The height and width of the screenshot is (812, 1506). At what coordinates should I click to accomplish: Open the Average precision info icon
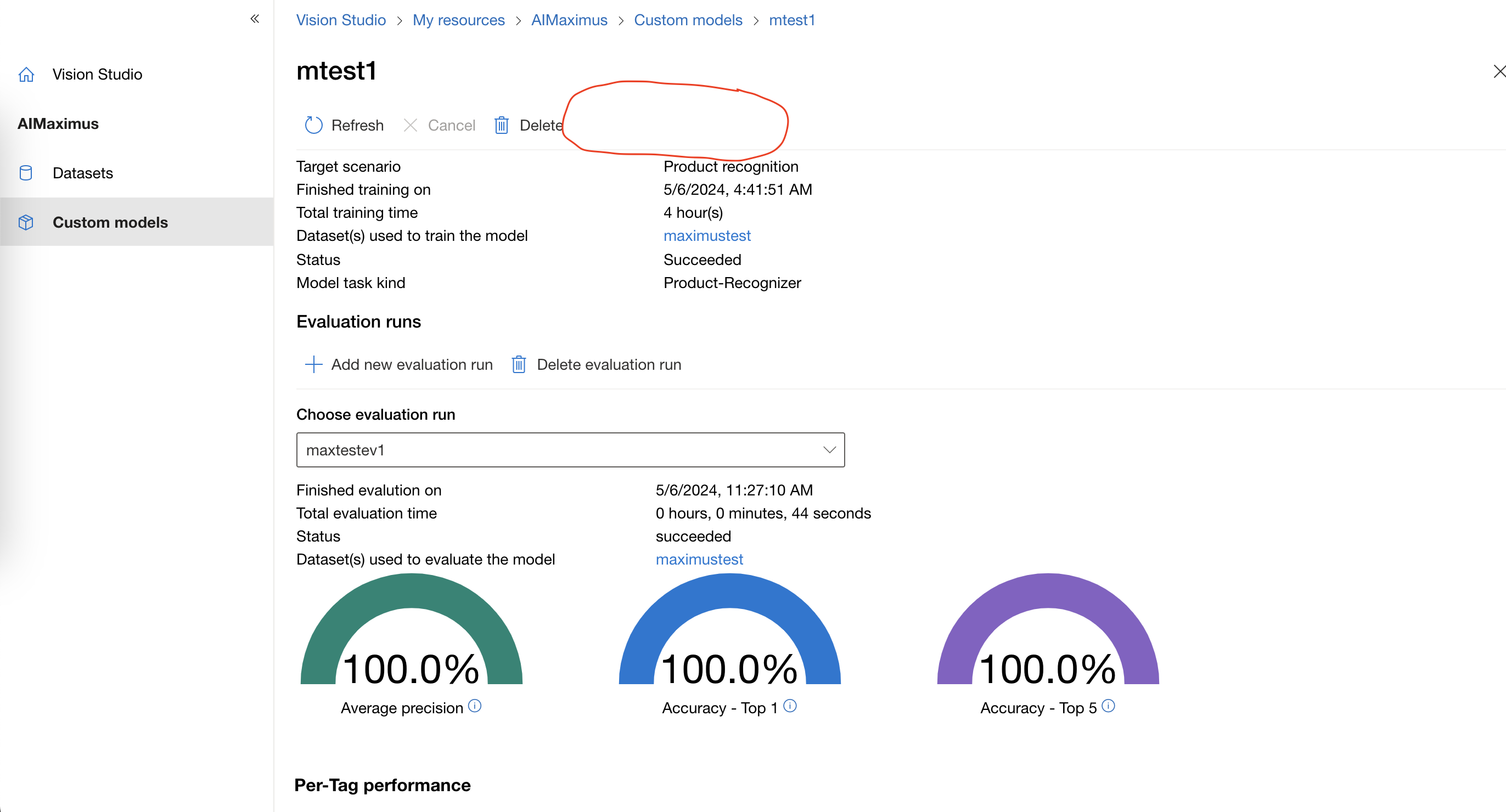tap(475, 706)
